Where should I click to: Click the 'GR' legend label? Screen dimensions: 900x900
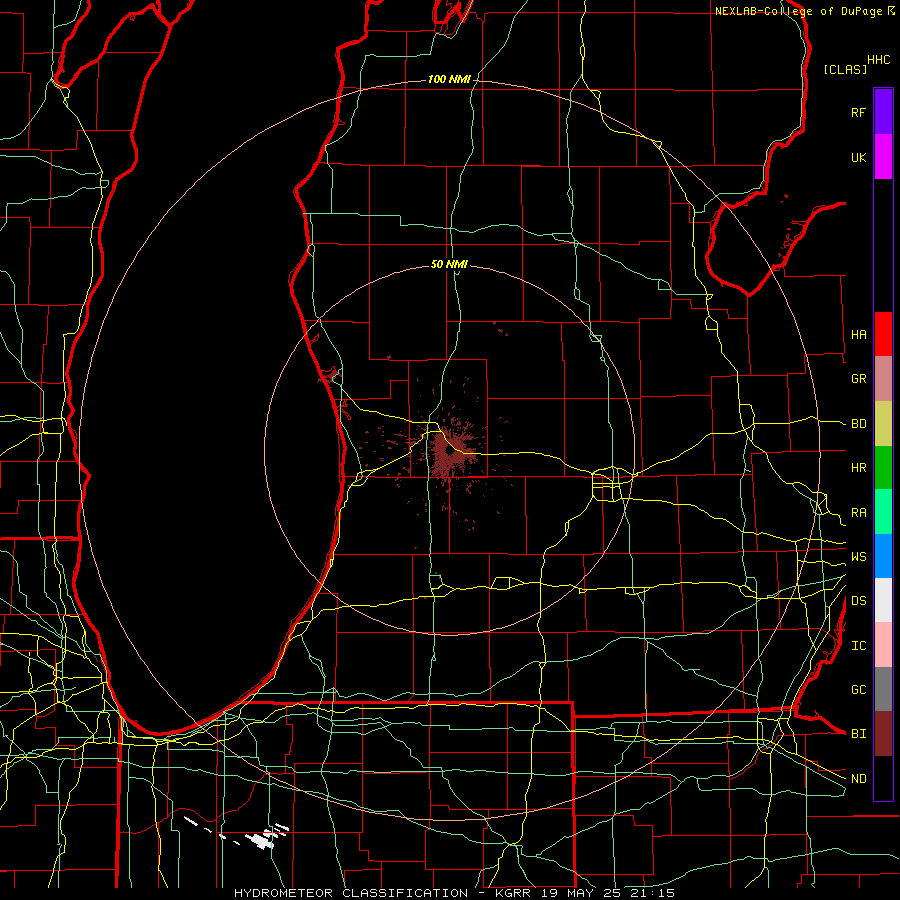point(858,379)
